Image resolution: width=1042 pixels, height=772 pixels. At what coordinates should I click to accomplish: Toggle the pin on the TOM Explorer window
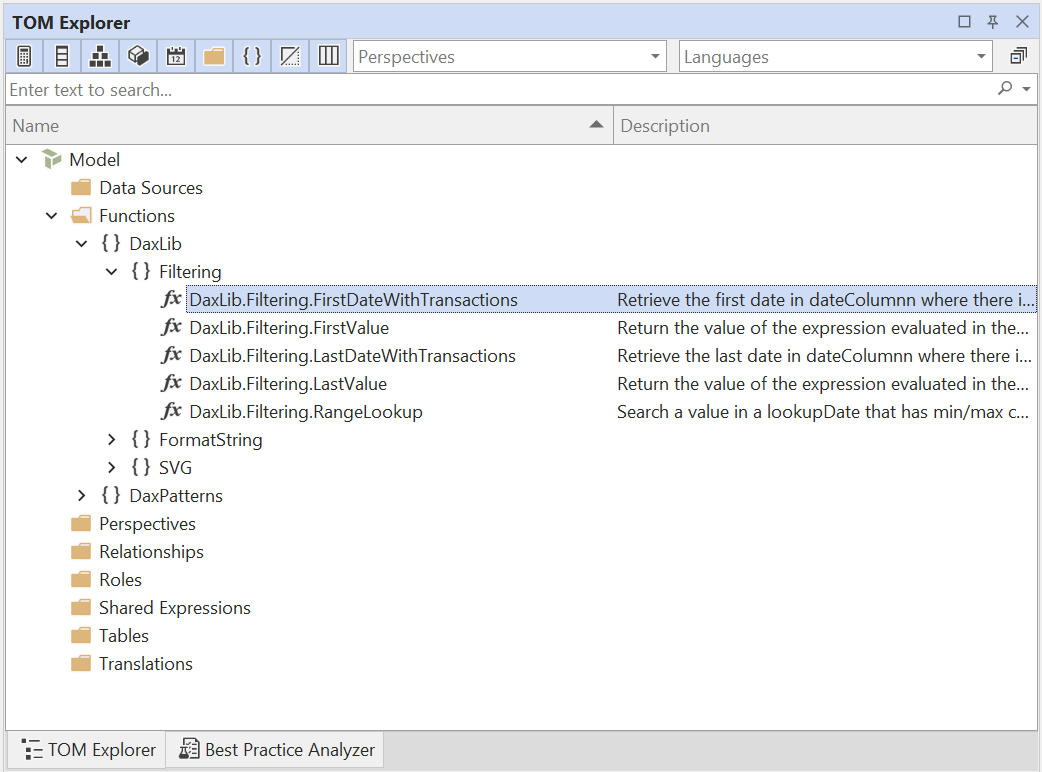[x=994, y=21]
